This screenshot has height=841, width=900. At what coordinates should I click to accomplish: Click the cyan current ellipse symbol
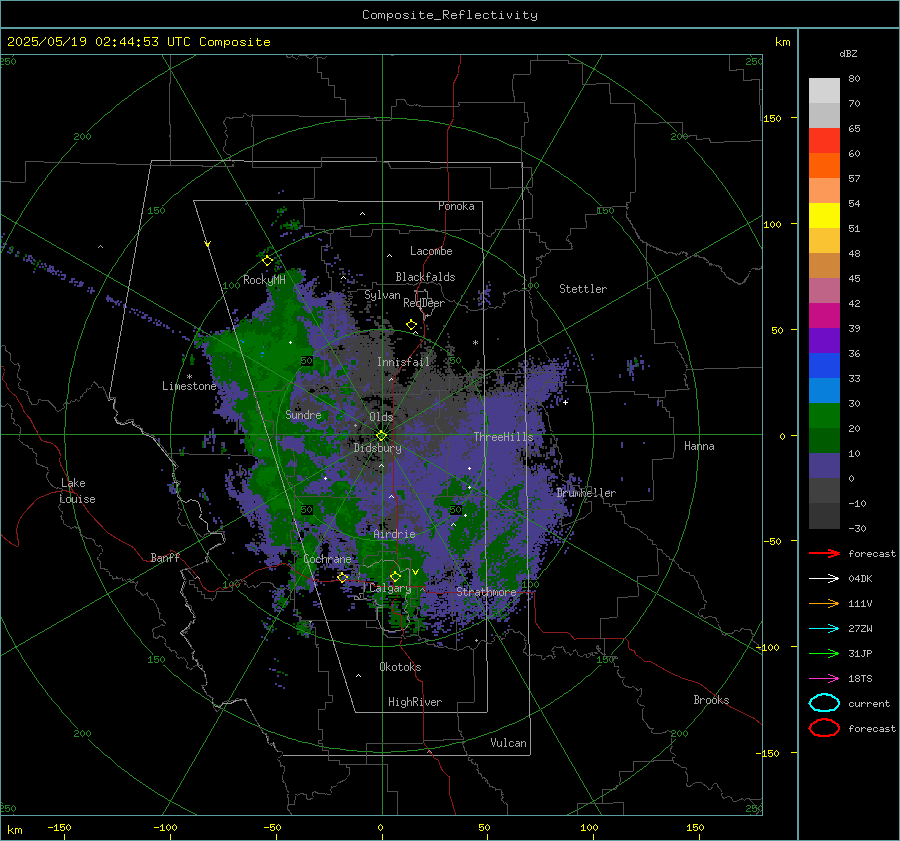pyautogui.click(x=824, y=703)
